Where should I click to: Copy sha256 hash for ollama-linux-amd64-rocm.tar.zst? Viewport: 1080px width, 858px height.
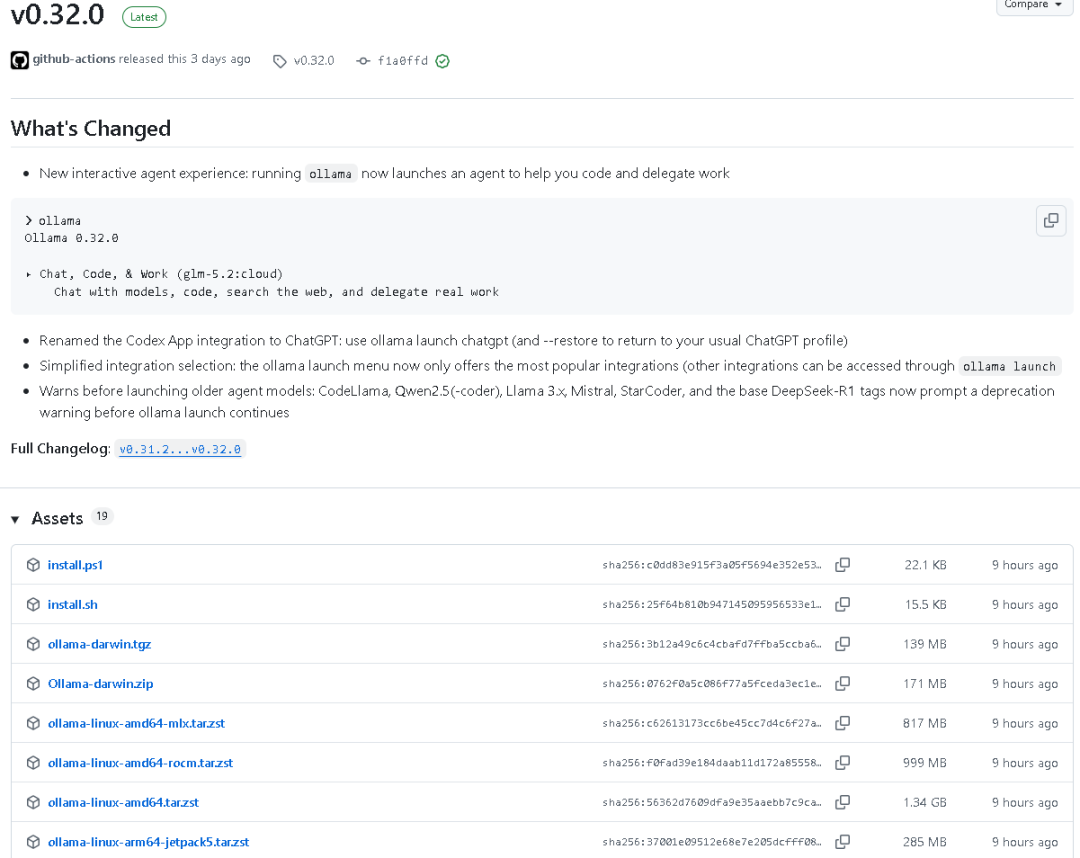point(842,762)
